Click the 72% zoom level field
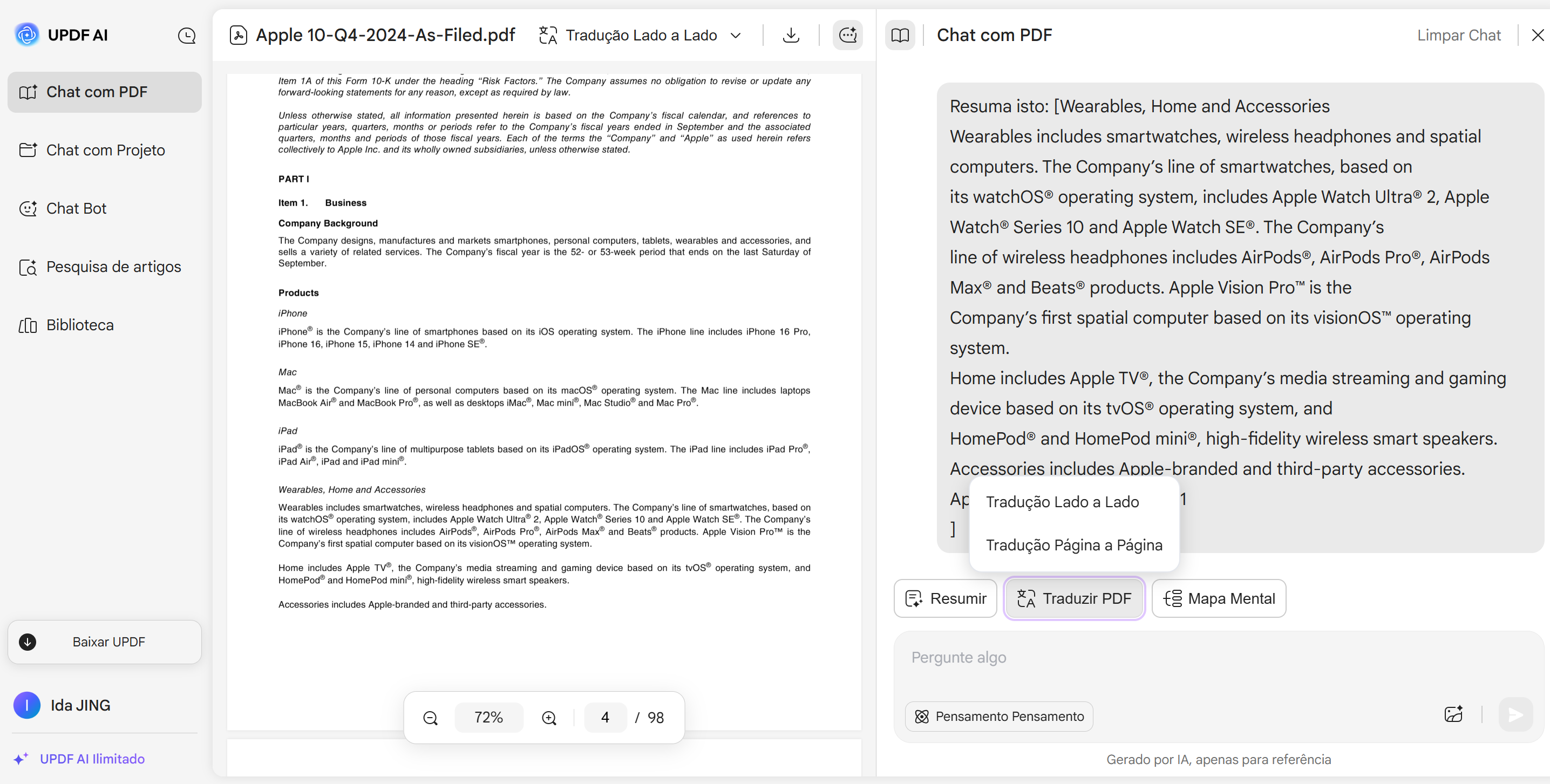The height and width of the screenshot is (784, 1550). click(488, 718)
